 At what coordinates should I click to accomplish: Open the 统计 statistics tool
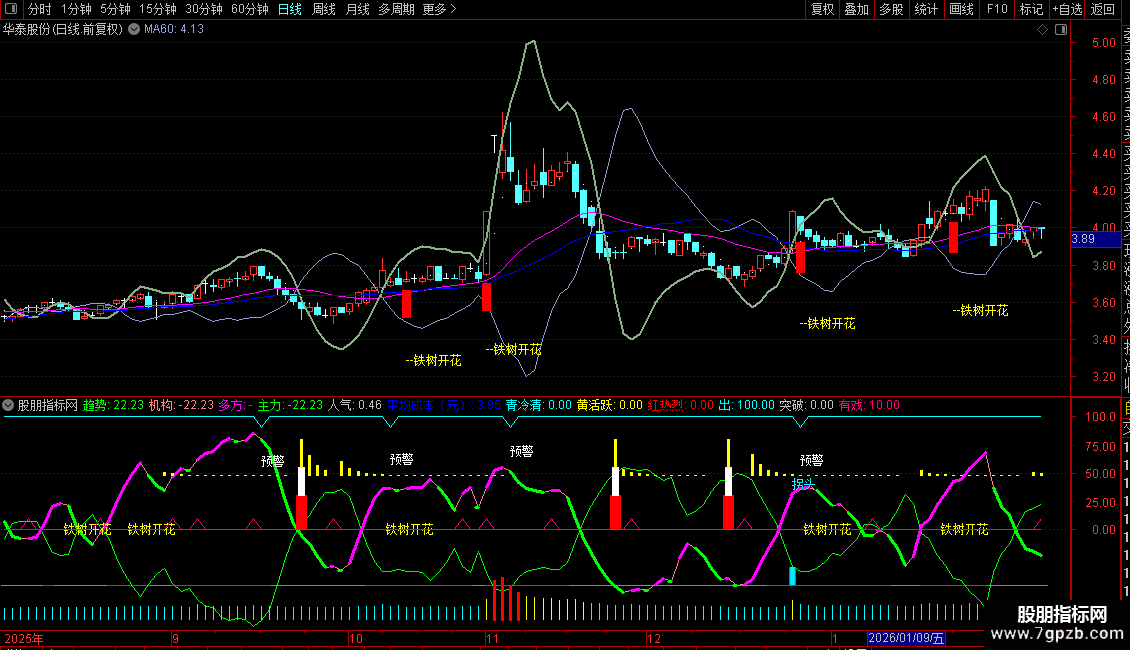926,9
